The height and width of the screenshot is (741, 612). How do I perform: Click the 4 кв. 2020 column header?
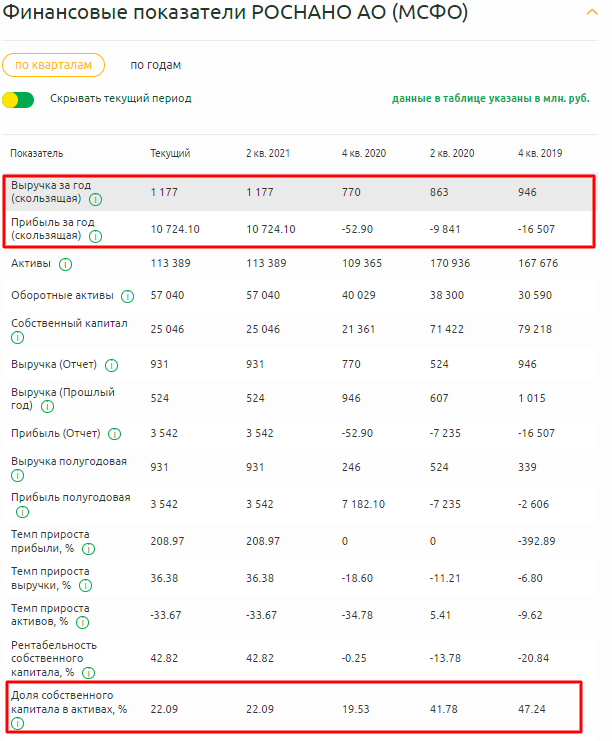pyautogui.click(x=364, y=153)
